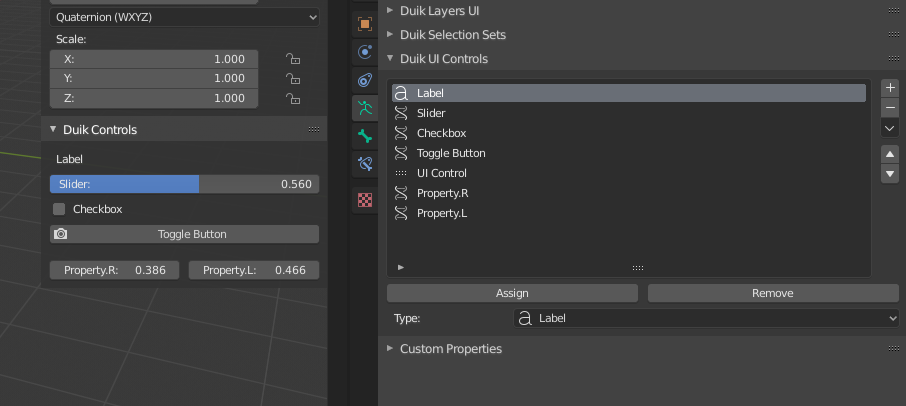Open the Object properties tab icon
Image resolution: width=906 pixels, height=406 pixels.
tap(365, 24)
